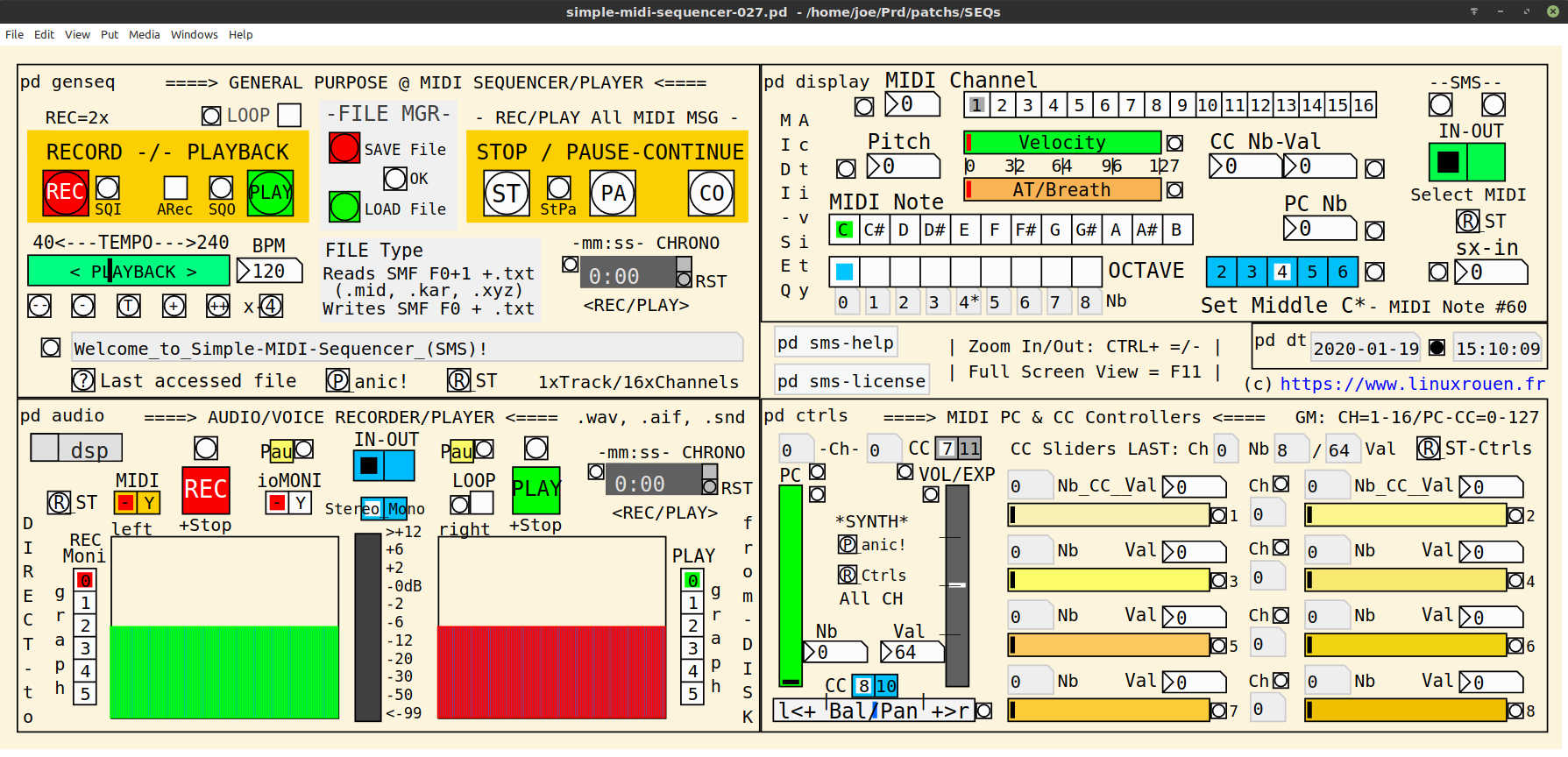
Task: Select PLAY graph option 2
Action: click(x=692, y=626)
